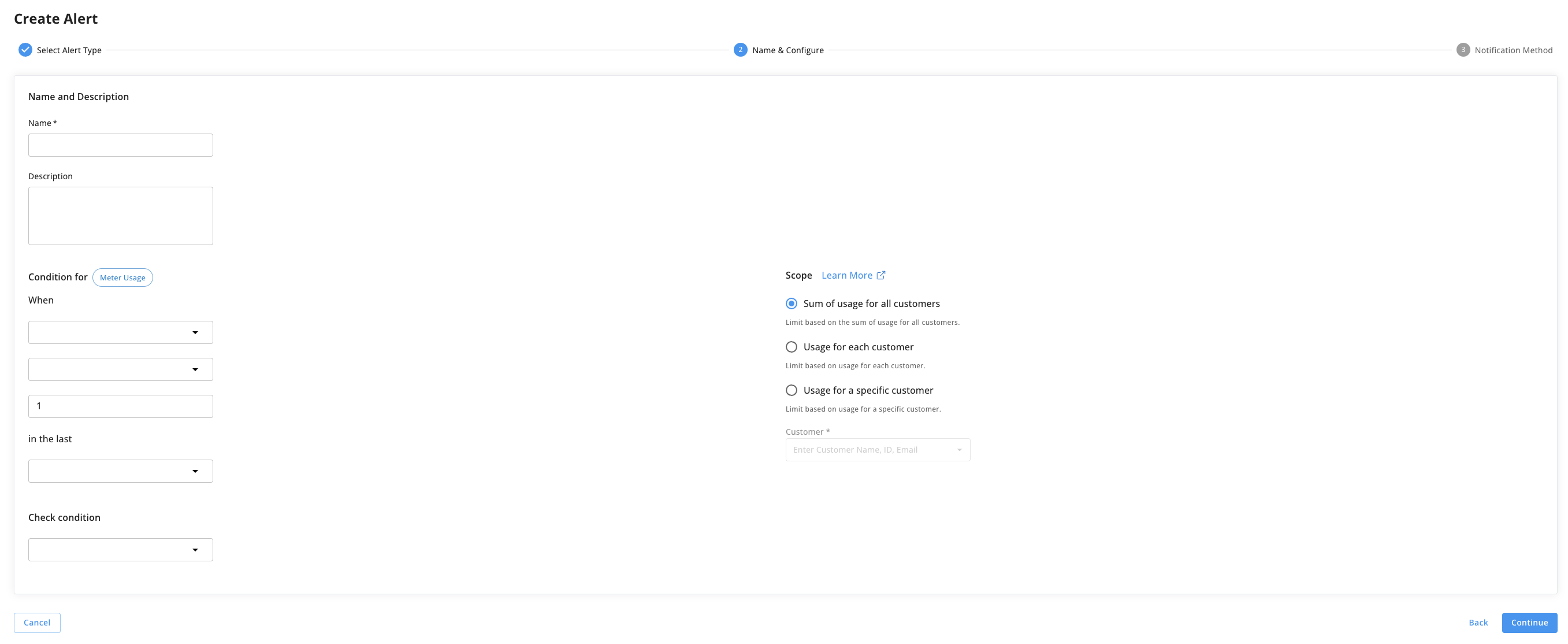
Task: Click the completed Select Alert Type checkmark icon
Action: pos(25,50)
